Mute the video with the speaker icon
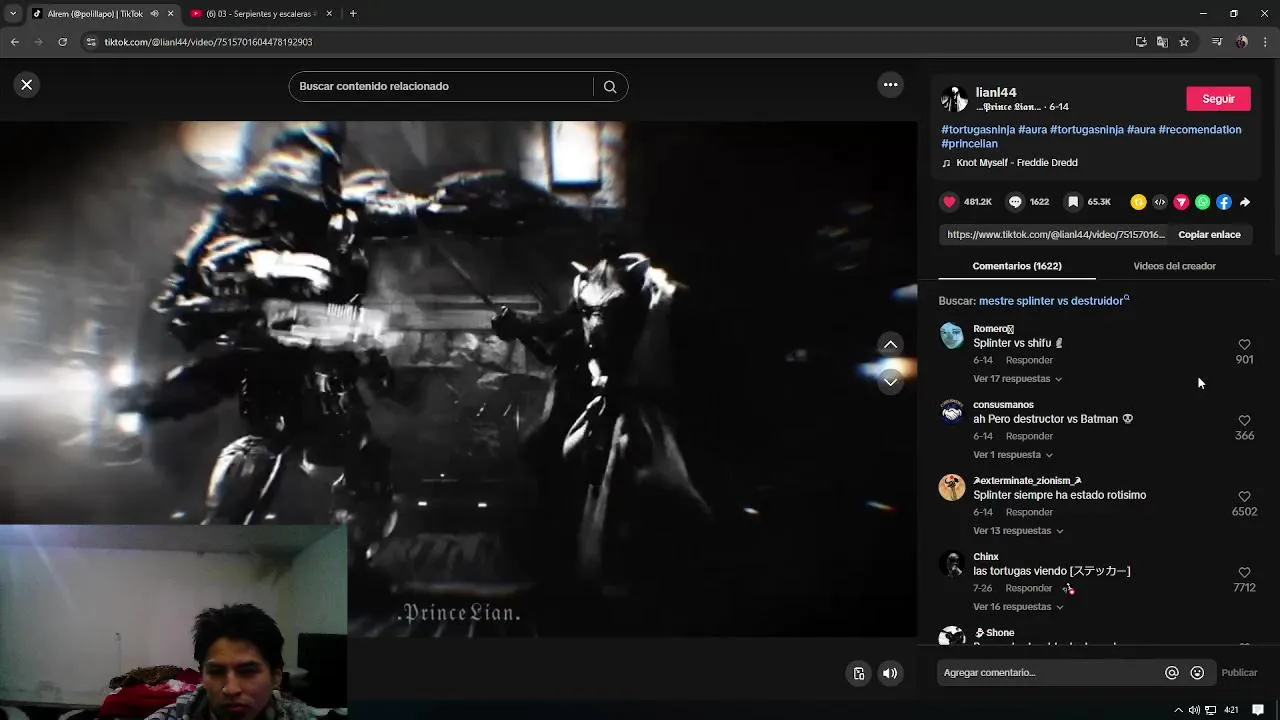1280x720 pixels. point(890,673)
